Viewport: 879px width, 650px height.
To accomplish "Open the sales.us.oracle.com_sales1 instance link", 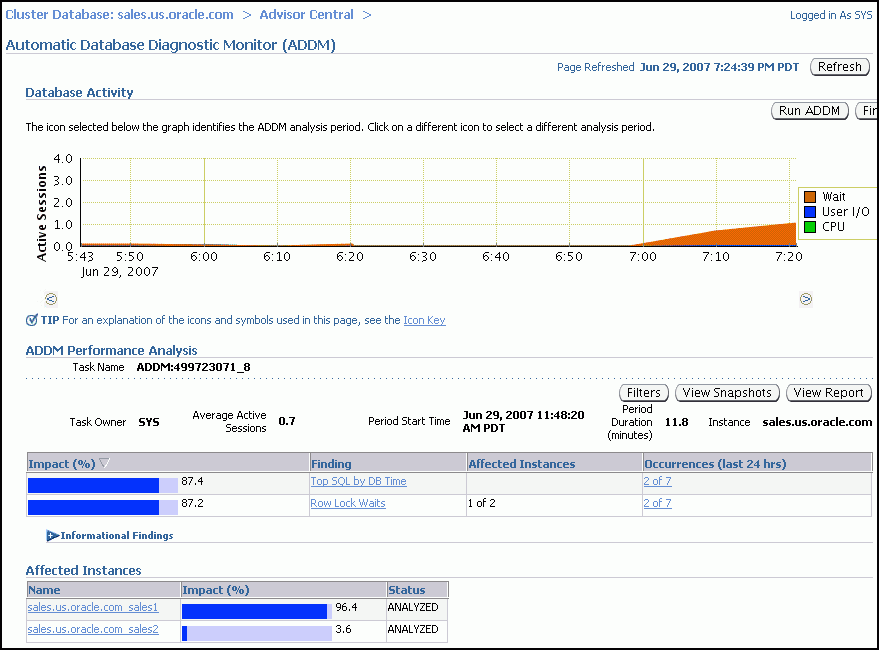I will [x=92, y=607].
